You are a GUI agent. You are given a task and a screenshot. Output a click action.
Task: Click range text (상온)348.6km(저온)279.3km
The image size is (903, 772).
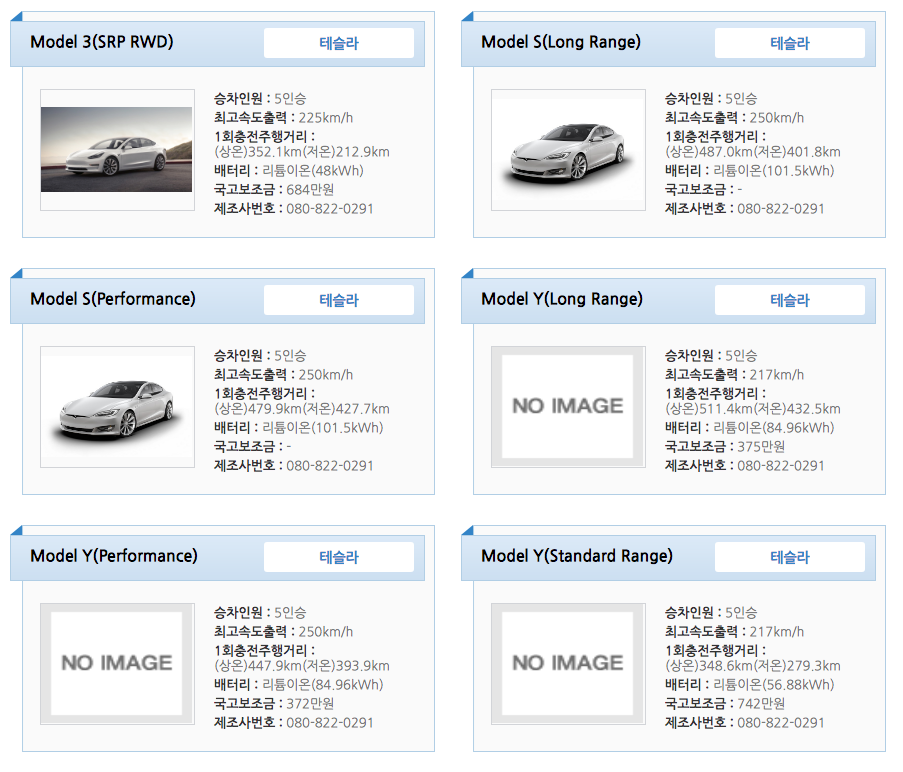(x=753, y=665)
